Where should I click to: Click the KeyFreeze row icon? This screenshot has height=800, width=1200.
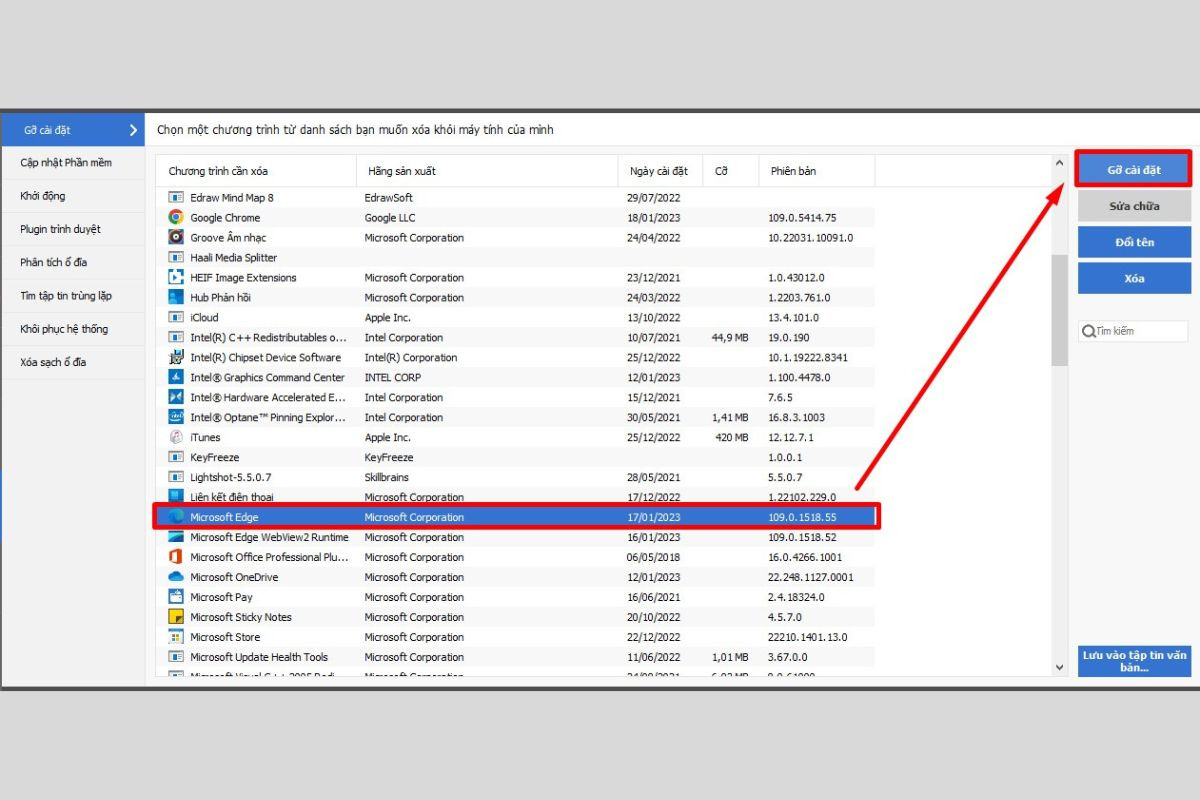[176, 457]
